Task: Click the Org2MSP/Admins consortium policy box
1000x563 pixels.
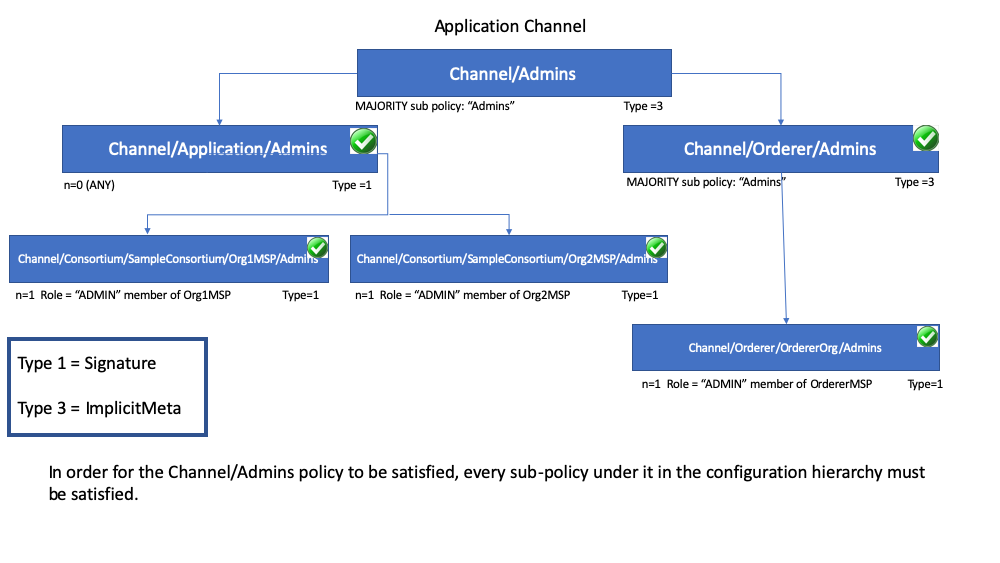Action: click(509, 259)
